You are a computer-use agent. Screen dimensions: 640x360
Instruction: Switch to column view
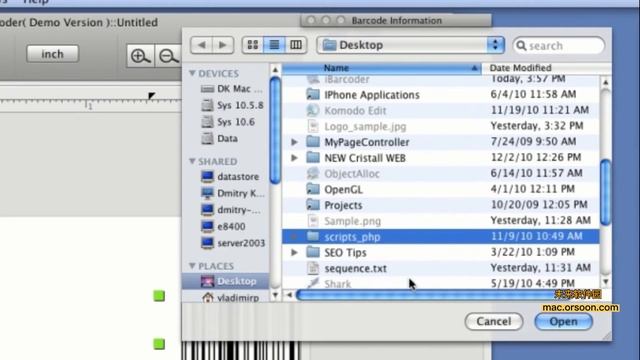[x=296, y=45]
